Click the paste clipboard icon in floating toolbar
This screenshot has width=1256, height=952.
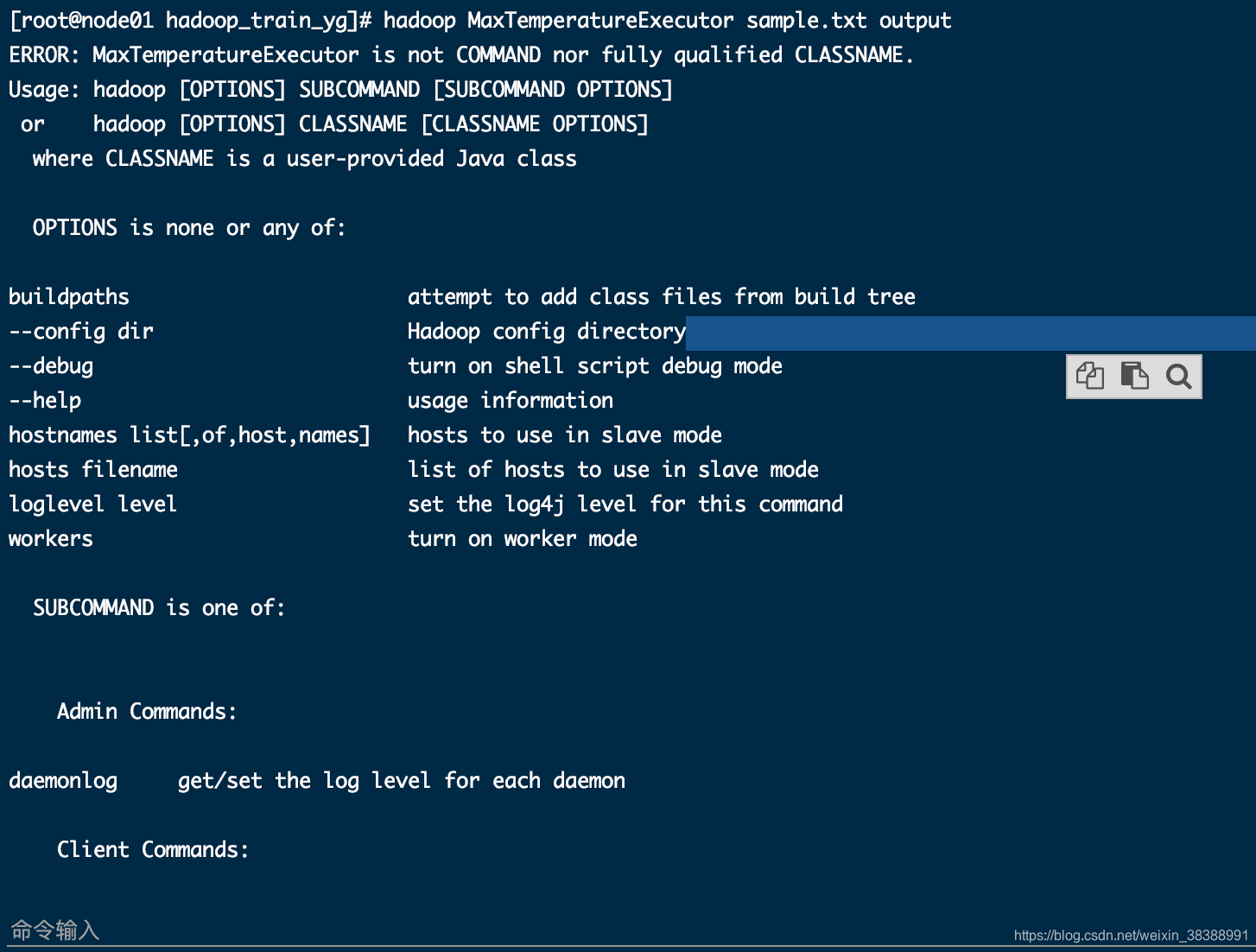click(x=1134, y=376)
